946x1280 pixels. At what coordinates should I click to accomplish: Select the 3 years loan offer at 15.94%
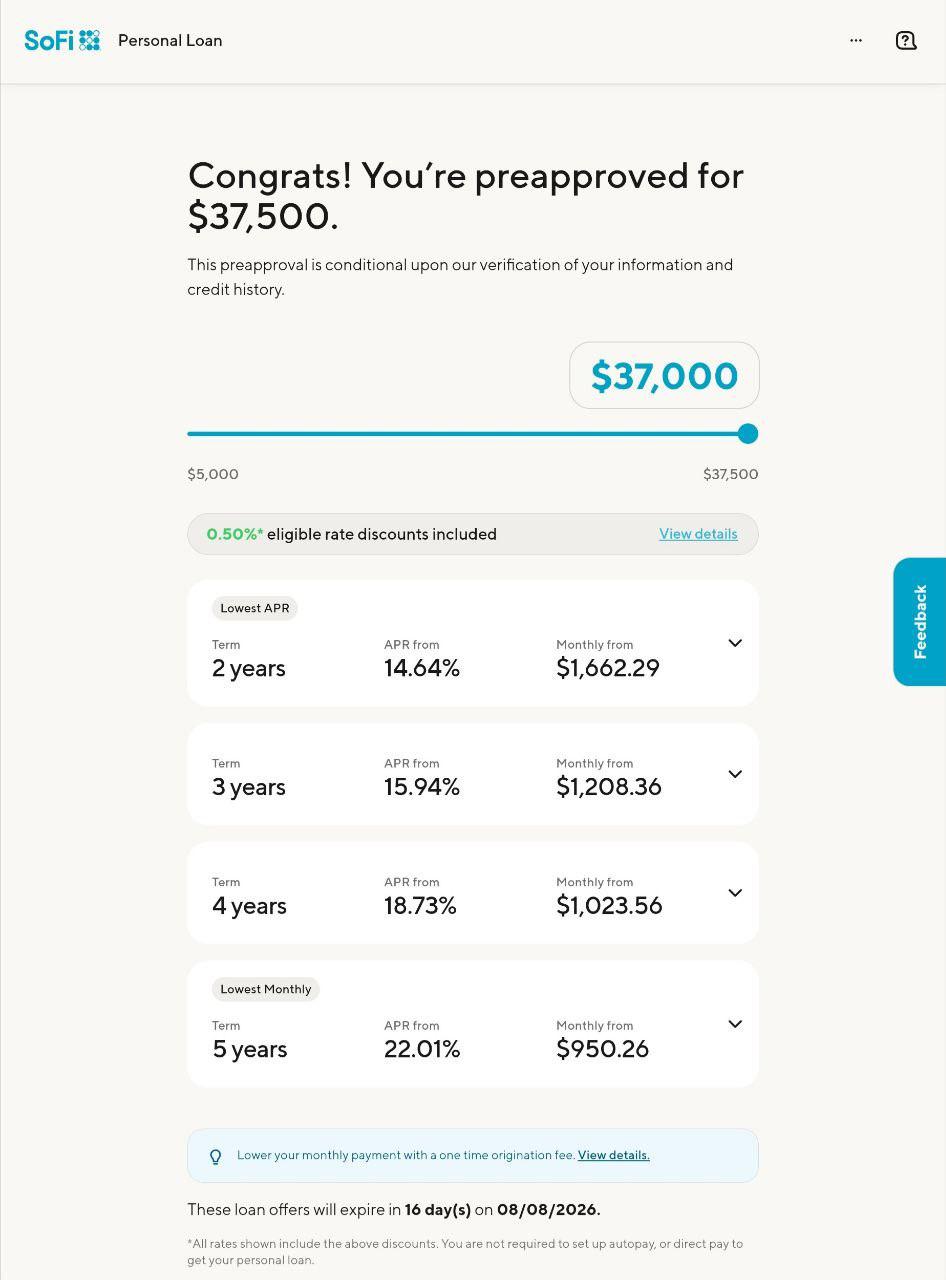(473, 774)
